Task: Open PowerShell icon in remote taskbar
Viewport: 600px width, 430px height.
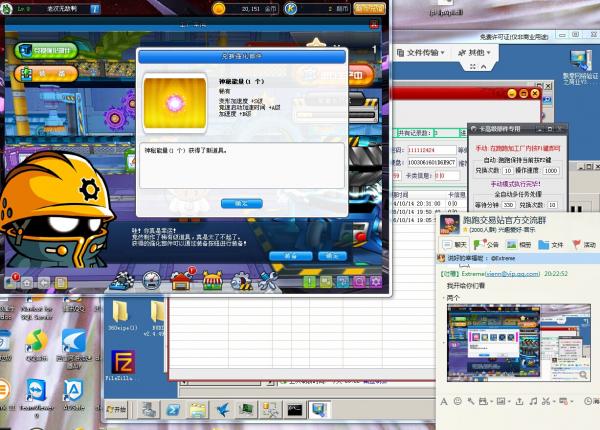Action: coord(173,410)
